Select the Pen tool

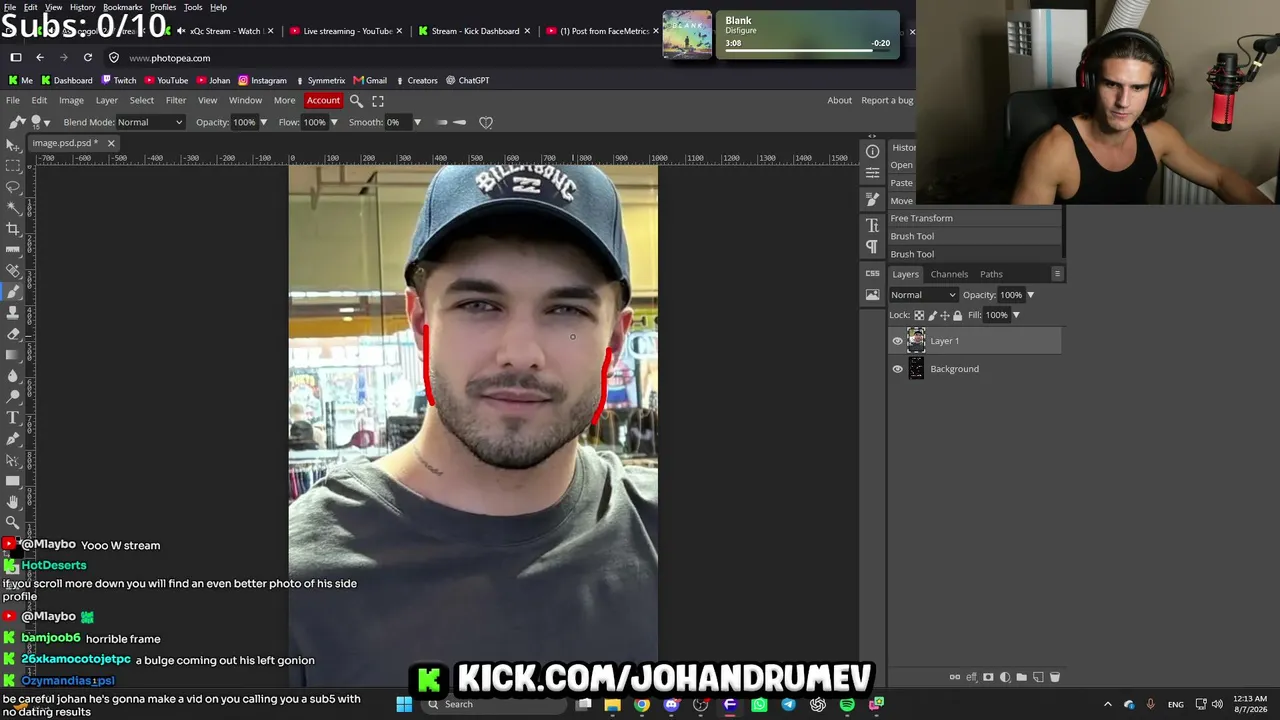coord(13,439)
